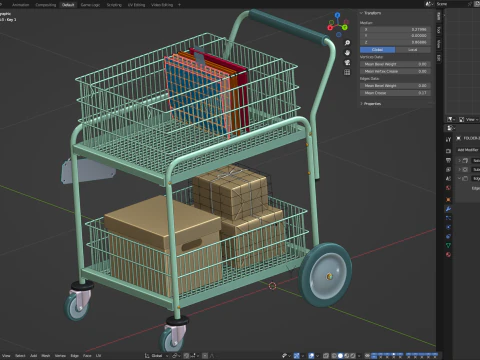This screenshot has height=360, width=480.
Task: Switch to the Default workspace tab
Action: 68,5
